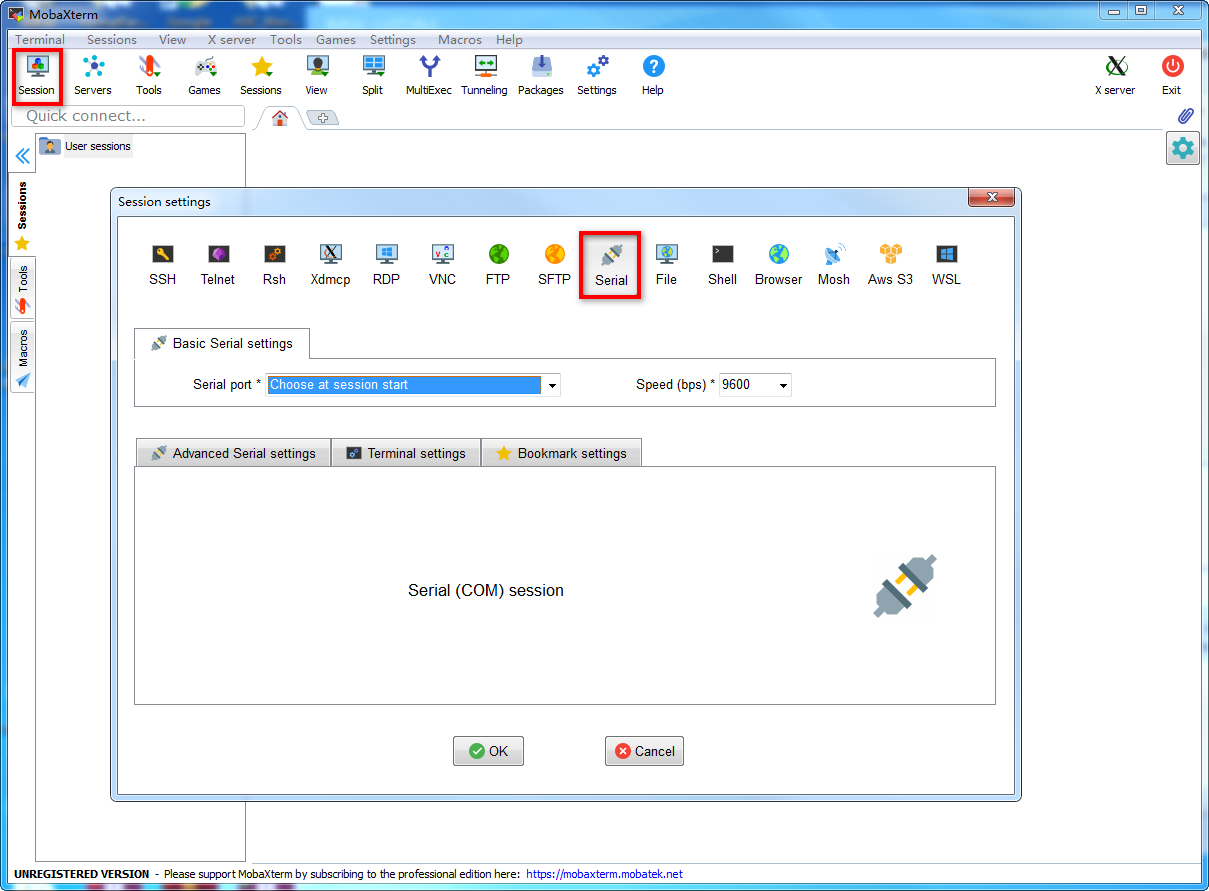Select the SSH session type
The width and height of the screenshot is (1209, 891).
tap(162, 265)
